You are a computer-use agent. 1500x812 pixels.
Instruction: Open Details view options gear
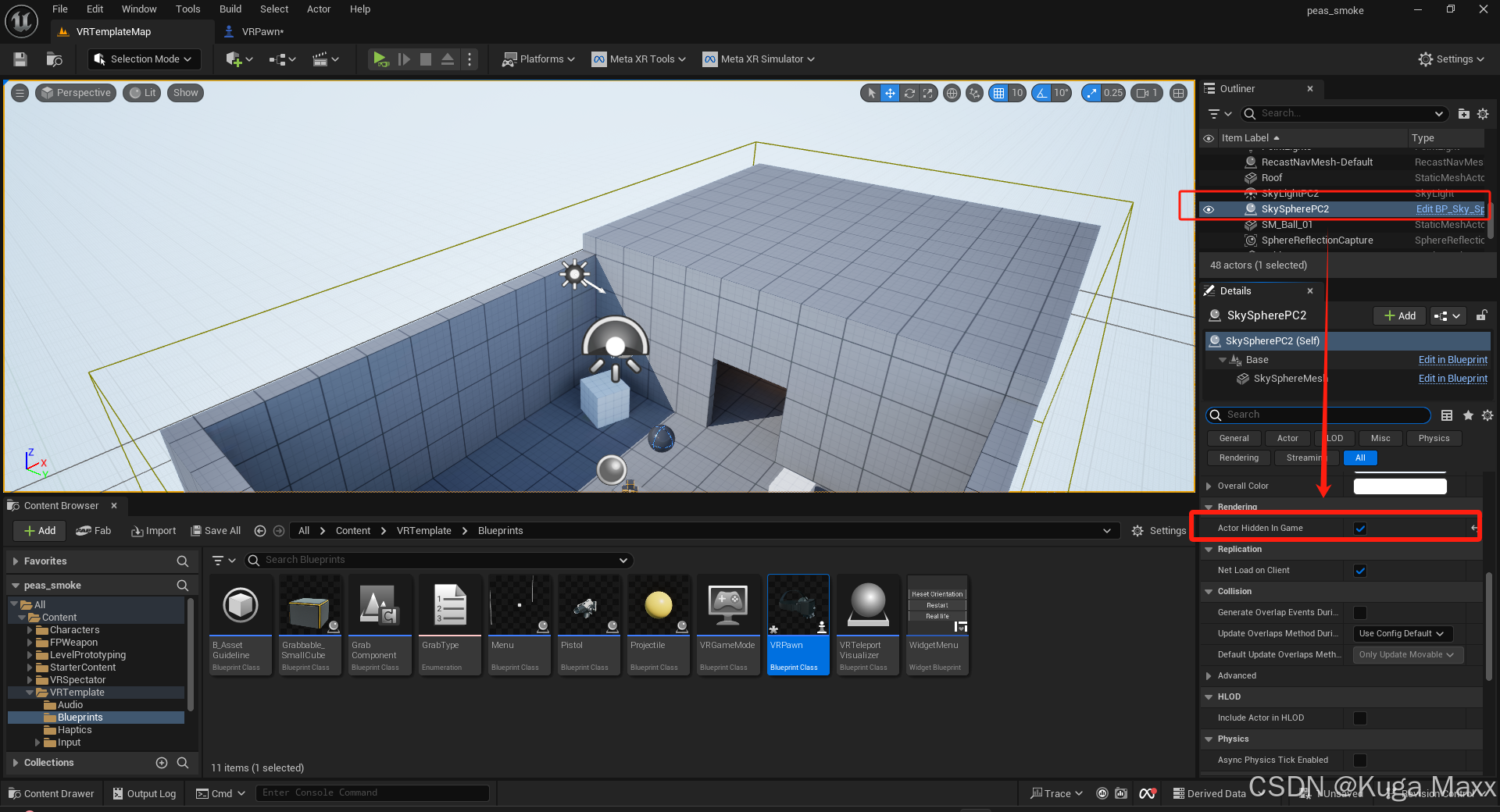tap(1487, 415)
